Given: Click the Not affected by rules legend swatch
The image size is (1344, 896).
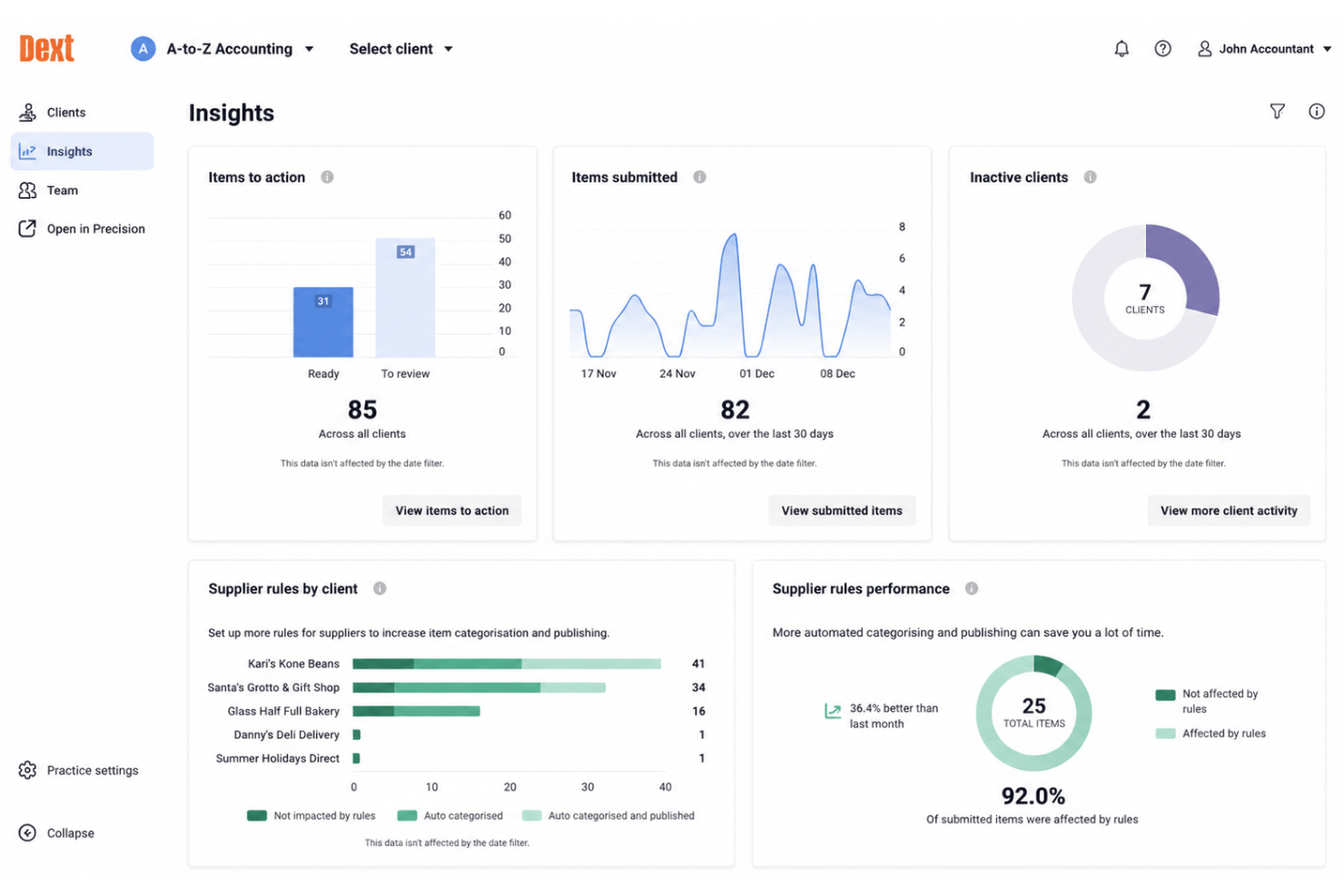Looking at the screenshot, I should coord(1165,695).
